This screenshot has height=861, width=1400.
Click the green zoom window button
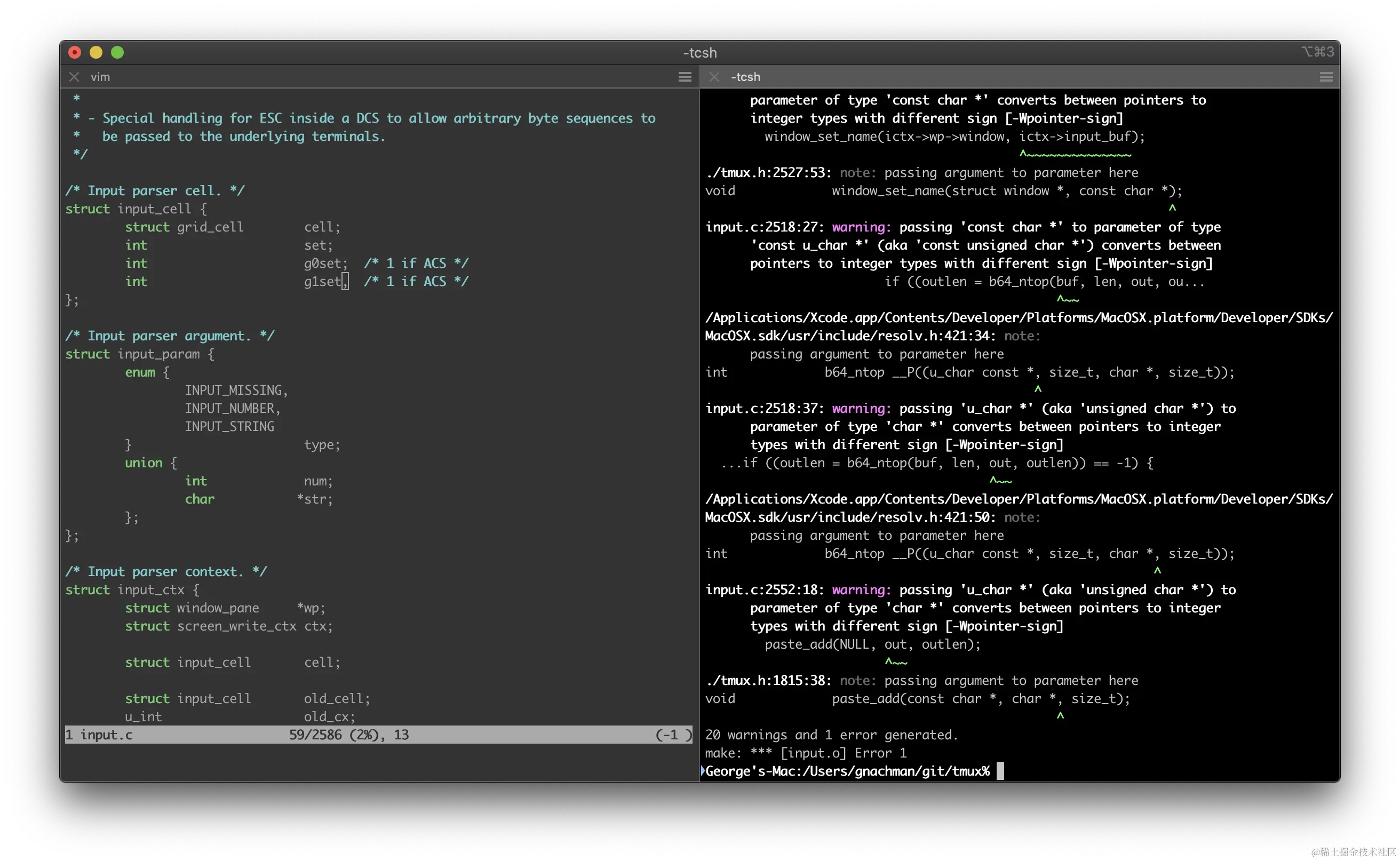pyautogui.click(x=117, y=52)
